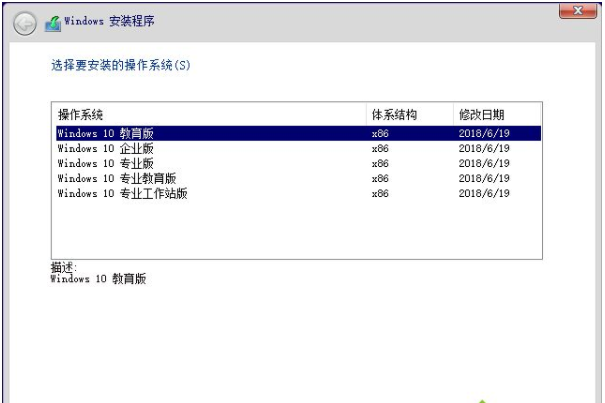The image size is (605, 403).
Task: Click the x86 cell for 企业版
Action: click(380, 149)
